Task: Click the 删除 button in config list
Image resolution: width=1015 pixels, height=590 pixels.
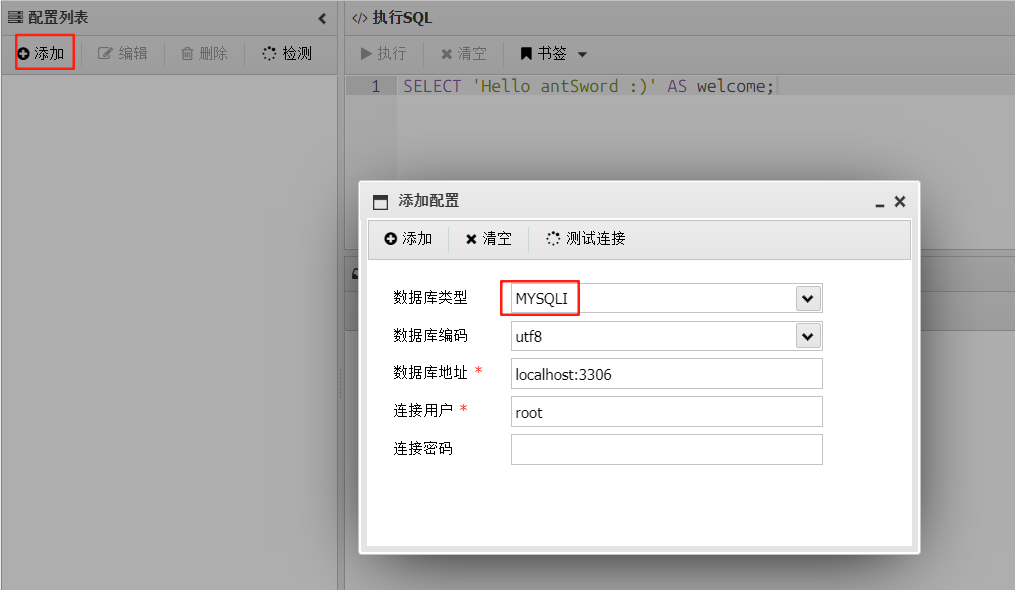Action: tap(204, 53)
